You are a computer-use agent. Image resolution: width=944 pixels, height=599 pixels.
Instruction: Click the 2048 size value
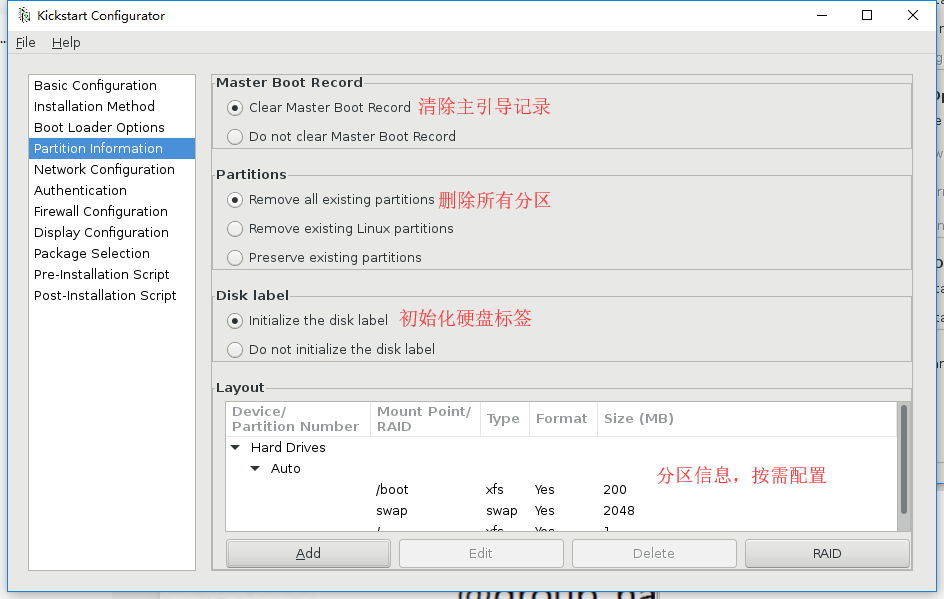[619, 511]
